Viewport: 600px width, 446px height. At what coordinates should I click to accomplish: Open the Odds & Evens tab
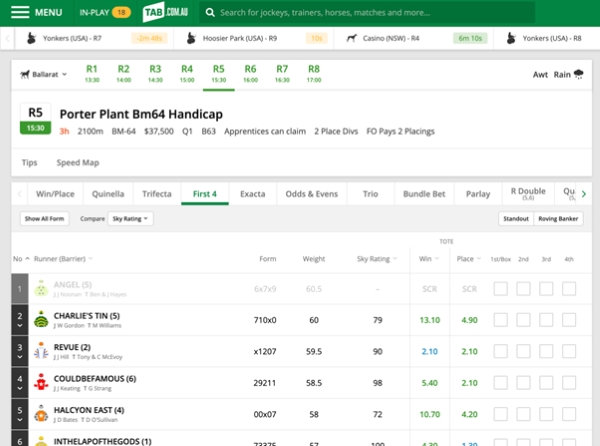[x=311, y=194]
